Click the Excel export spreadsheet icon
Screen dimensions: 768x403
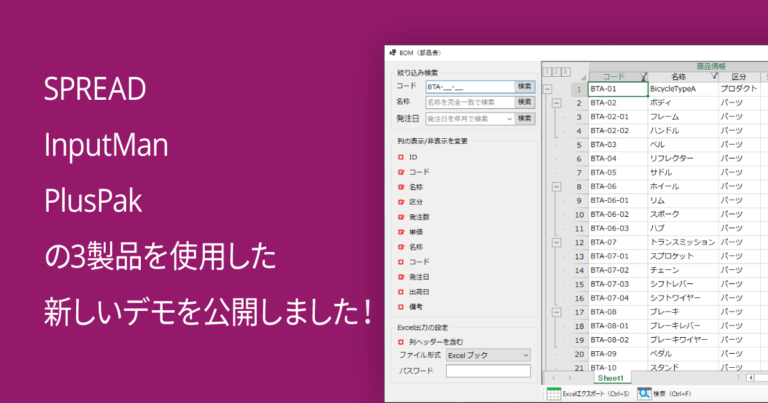coord(553,394)
